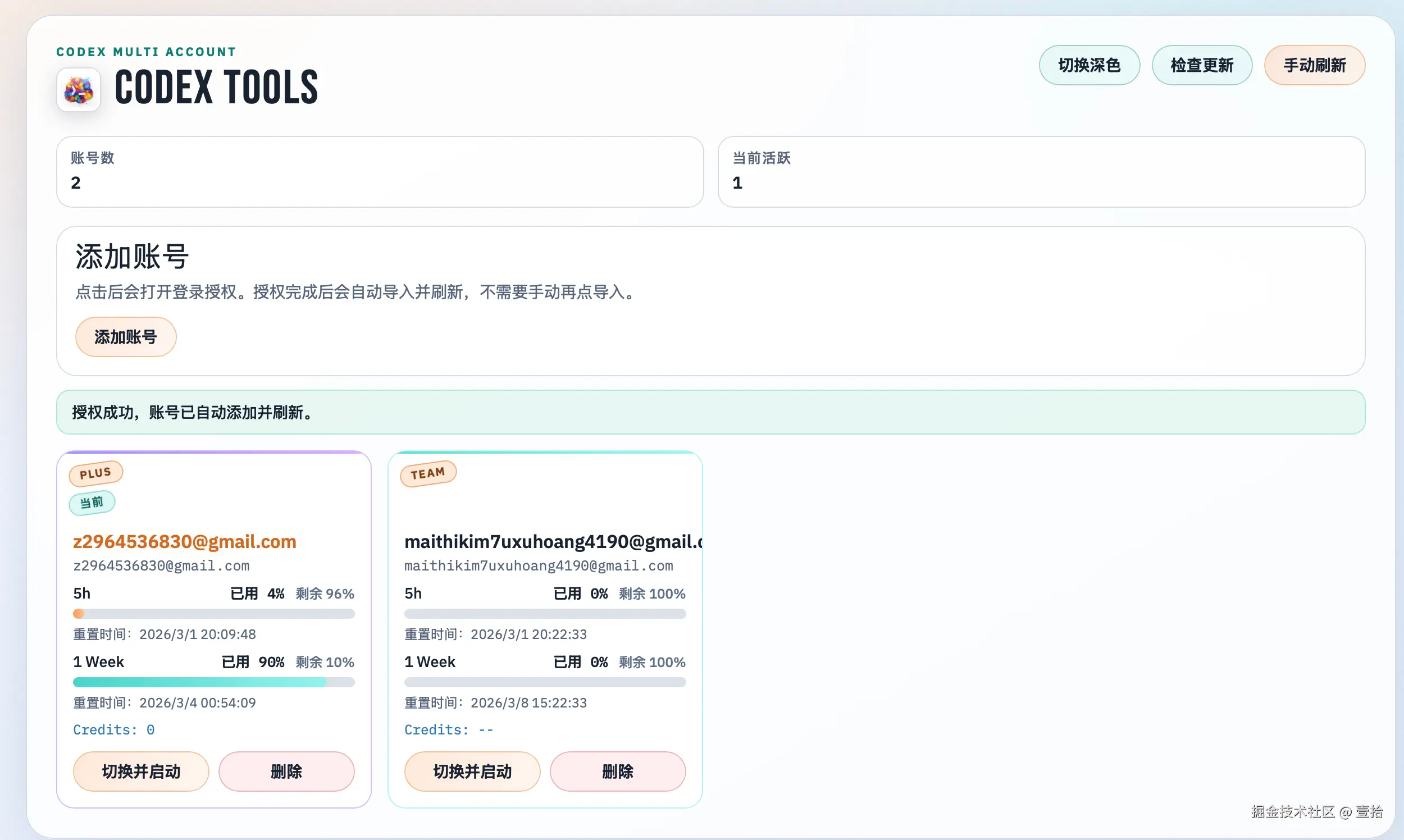1404x840 pixels.
Task: Click the PLUS plan badge
Action: tap(95, 473)
